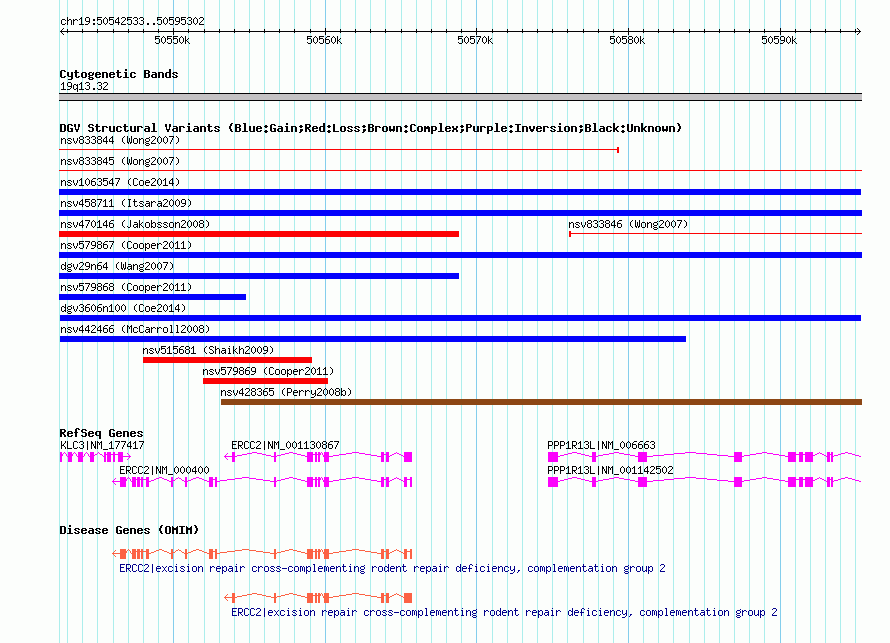Click the left arrow of the ruler

point(62,31)
